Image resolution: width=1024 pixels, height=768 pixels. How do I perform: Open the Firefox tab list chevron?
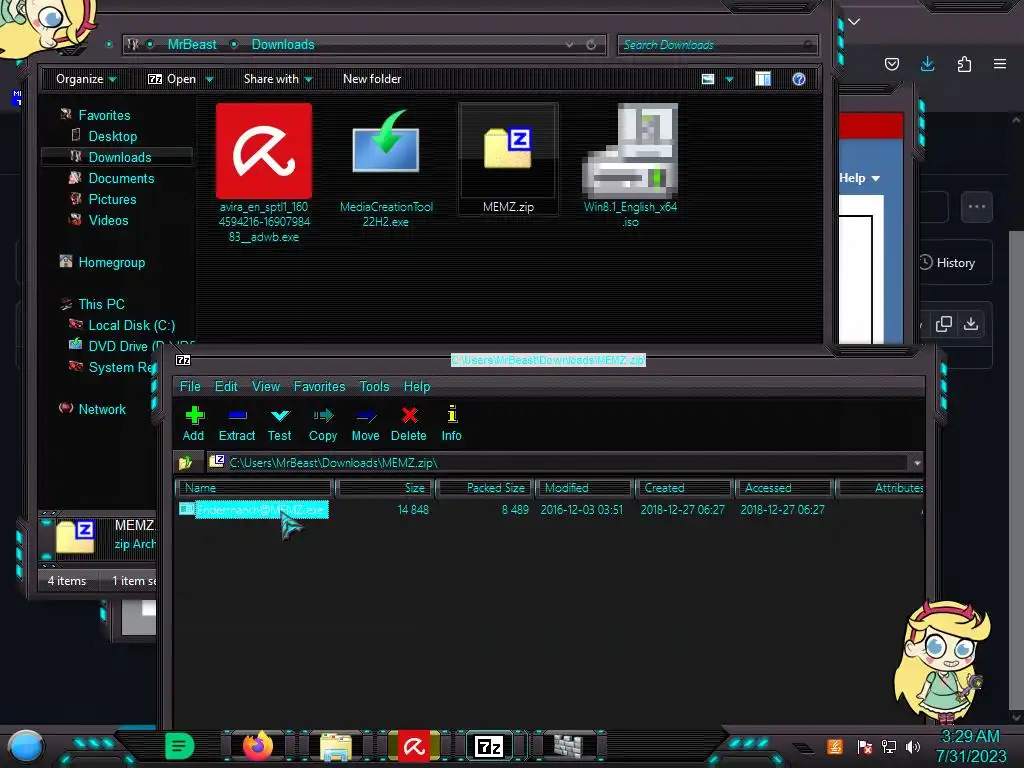point(854,22)
